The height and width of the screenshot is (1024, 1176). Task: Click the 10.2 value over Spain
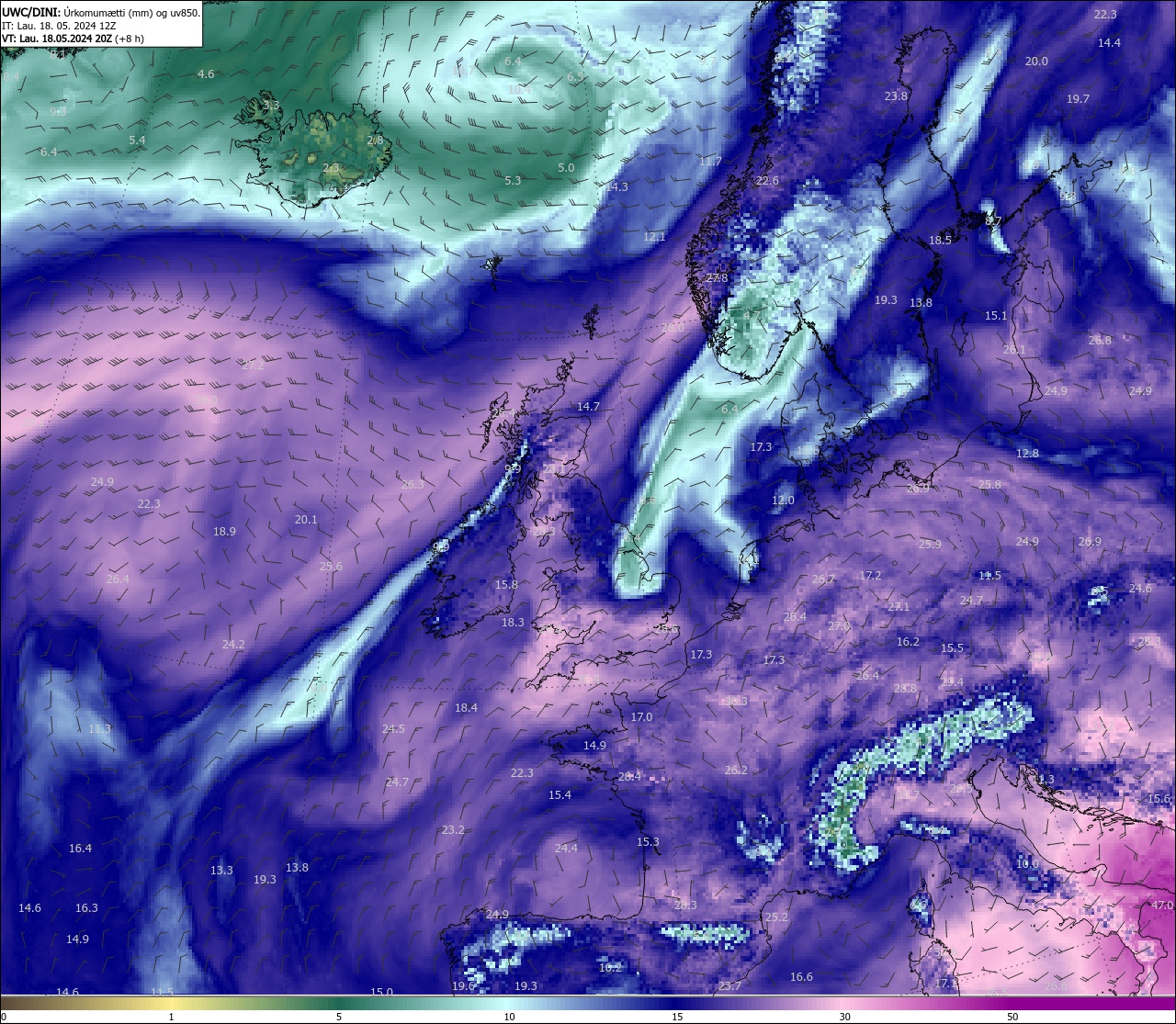610,967
